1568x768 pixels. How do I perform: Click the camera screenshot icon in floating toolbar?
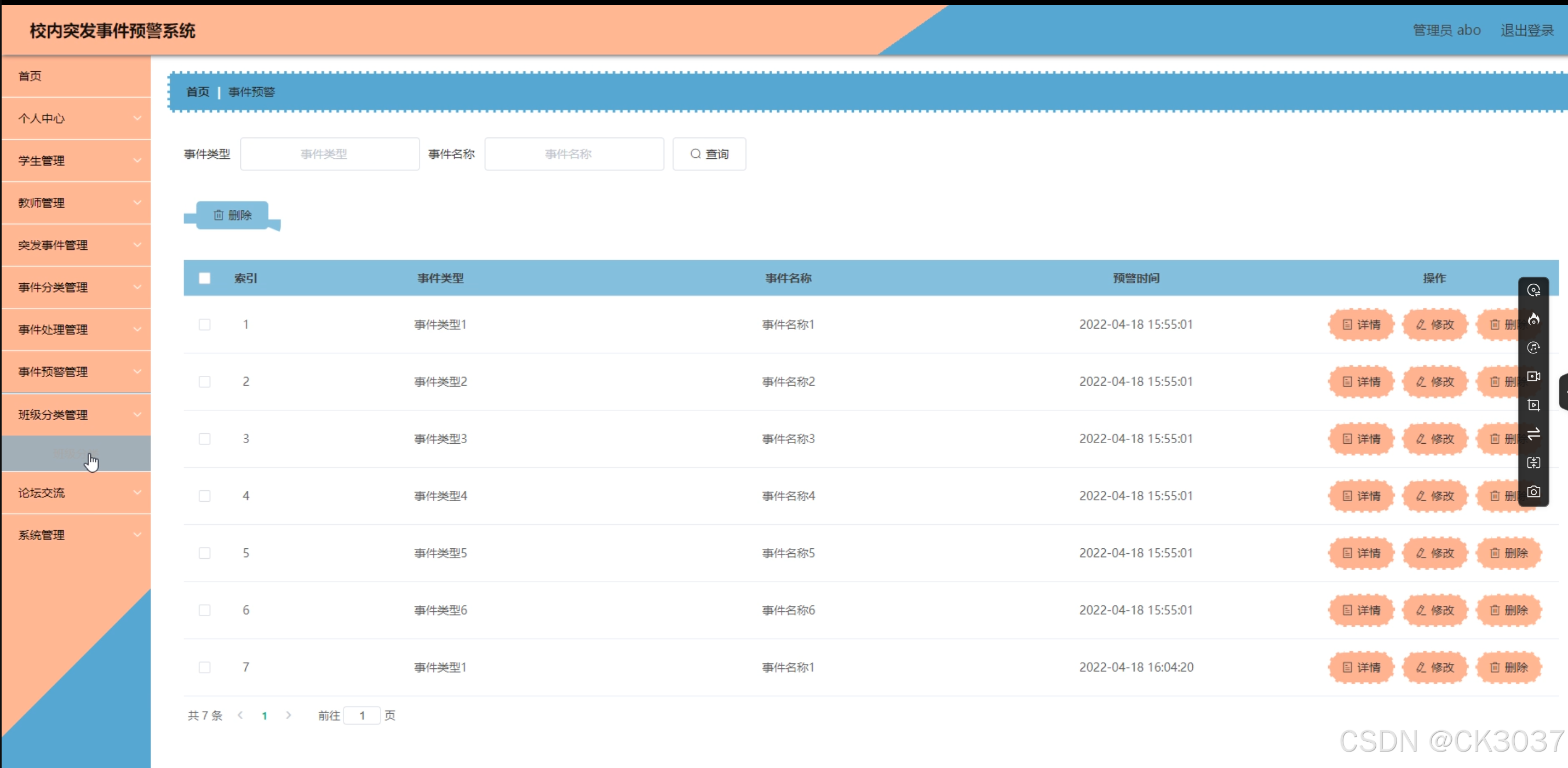[x=1533, y=491]
